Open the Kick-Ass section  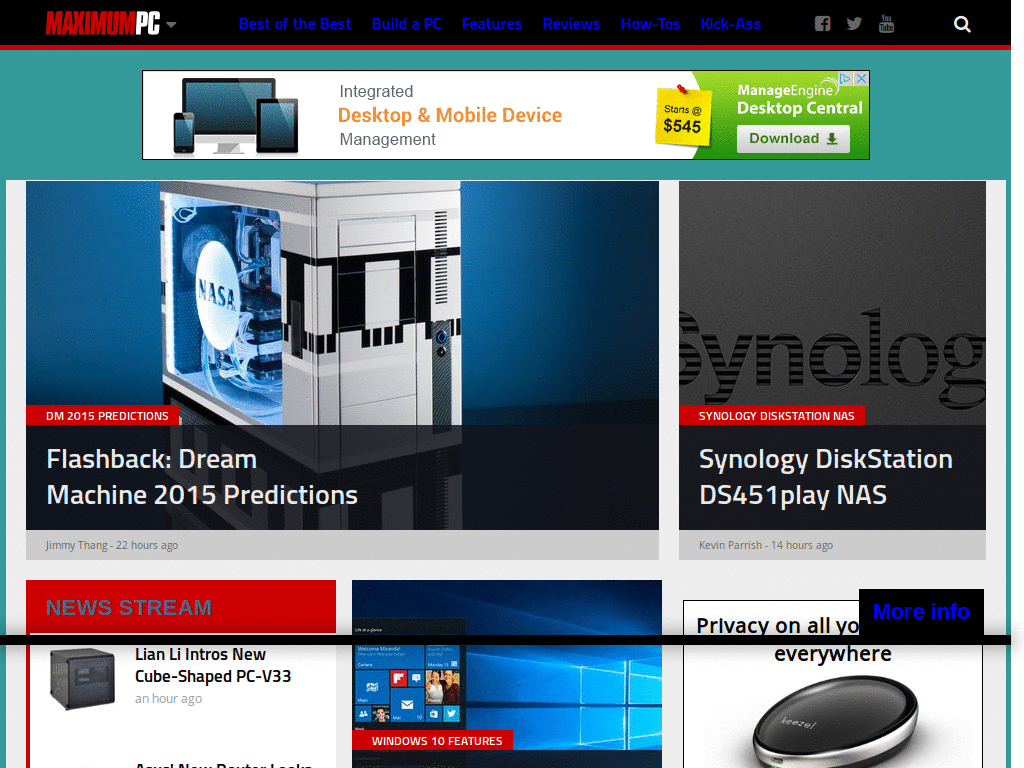click(x=731, y=24)
